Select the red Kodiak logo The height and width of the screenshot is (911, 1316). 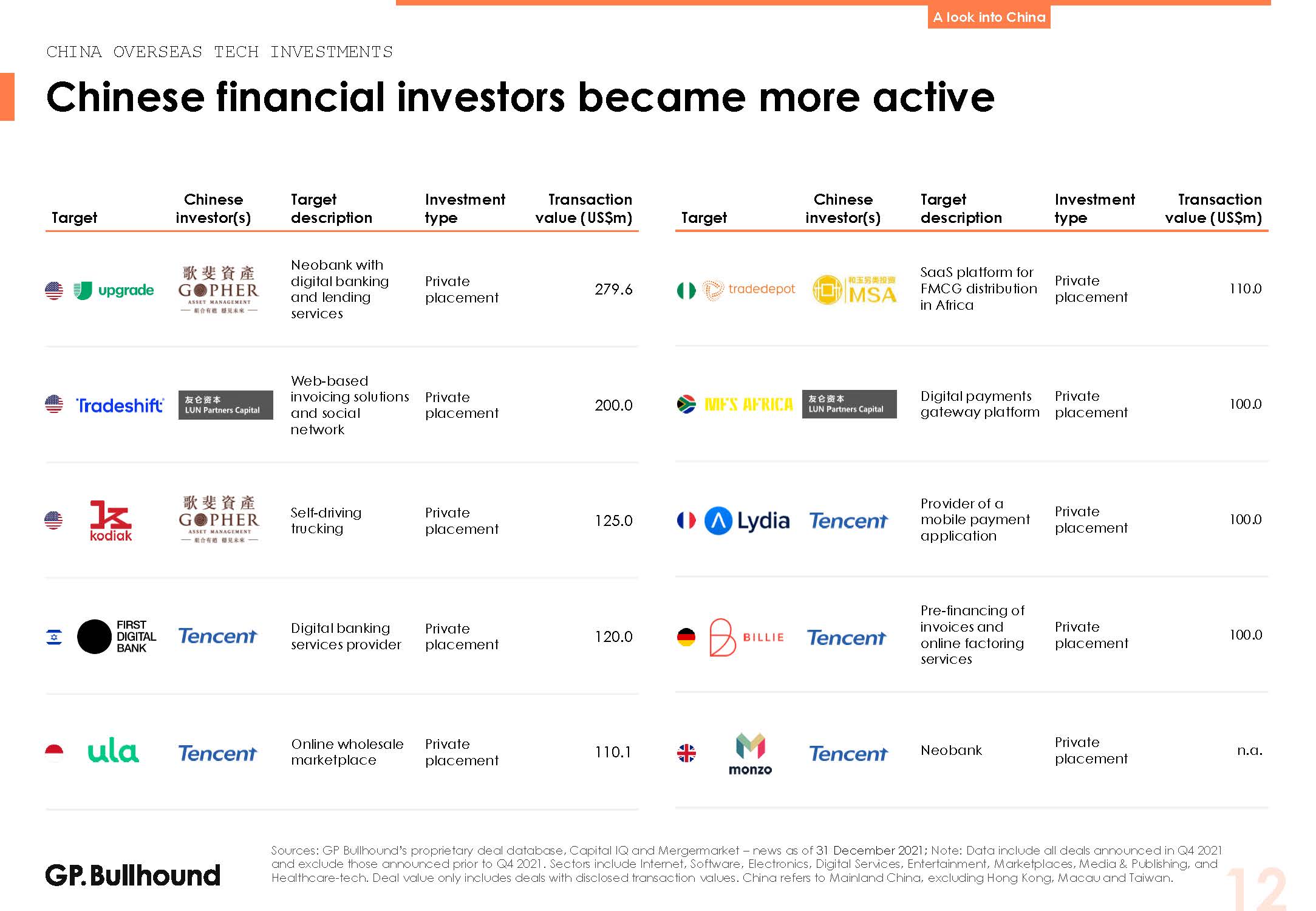tap(111, 520)
